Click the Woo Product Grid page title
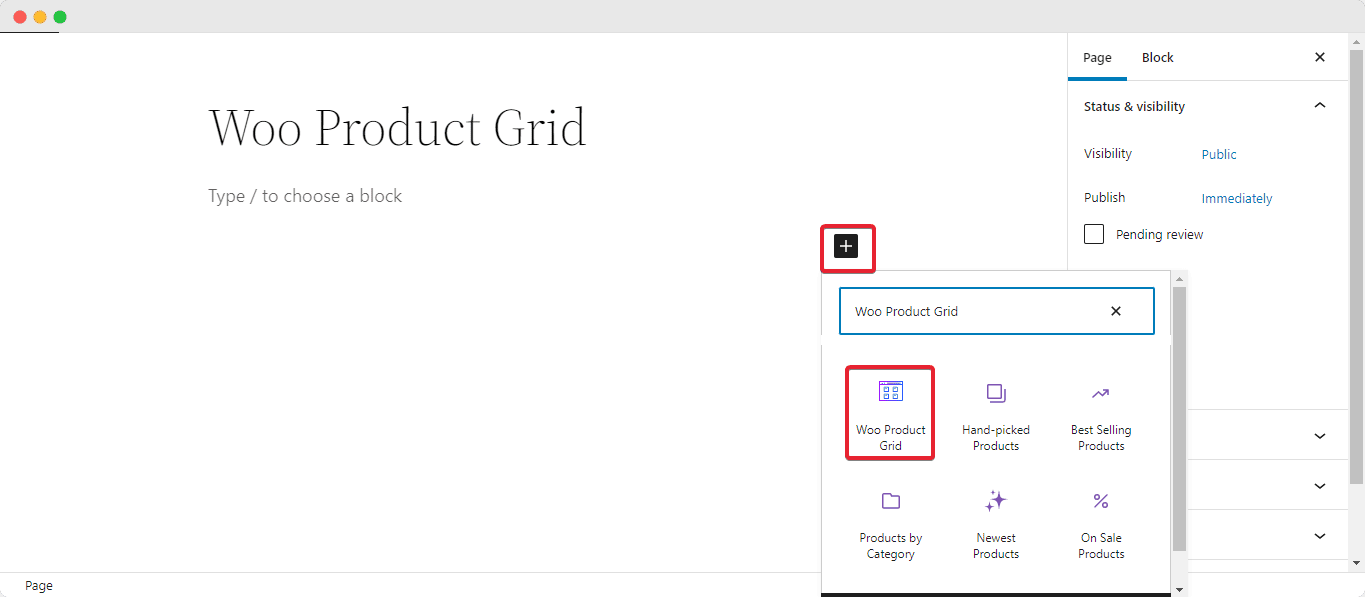Image resolution: width=1365 pixels, height=597 pixels. point(397,128)
